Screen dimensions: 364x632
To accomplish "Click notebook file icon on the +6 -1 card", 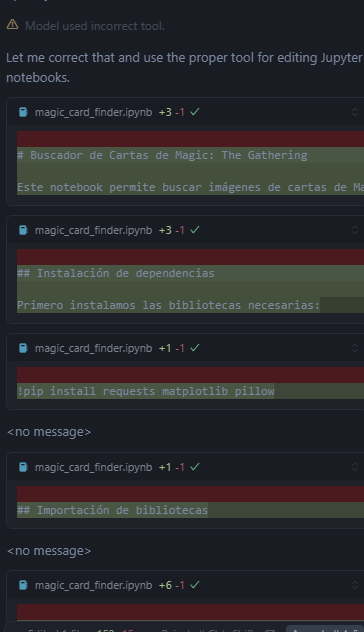I will (x=23, y=585).
